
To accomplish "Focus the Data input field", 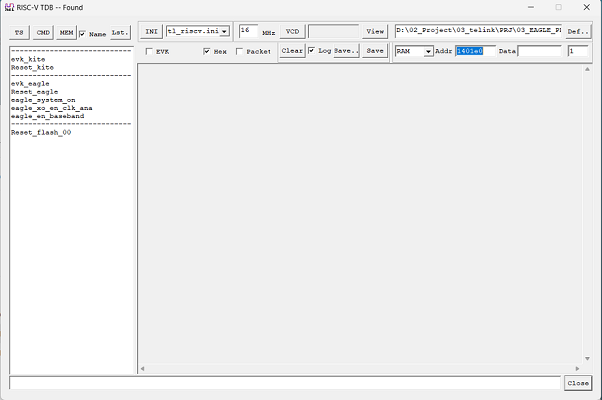I will click(540, 51).
